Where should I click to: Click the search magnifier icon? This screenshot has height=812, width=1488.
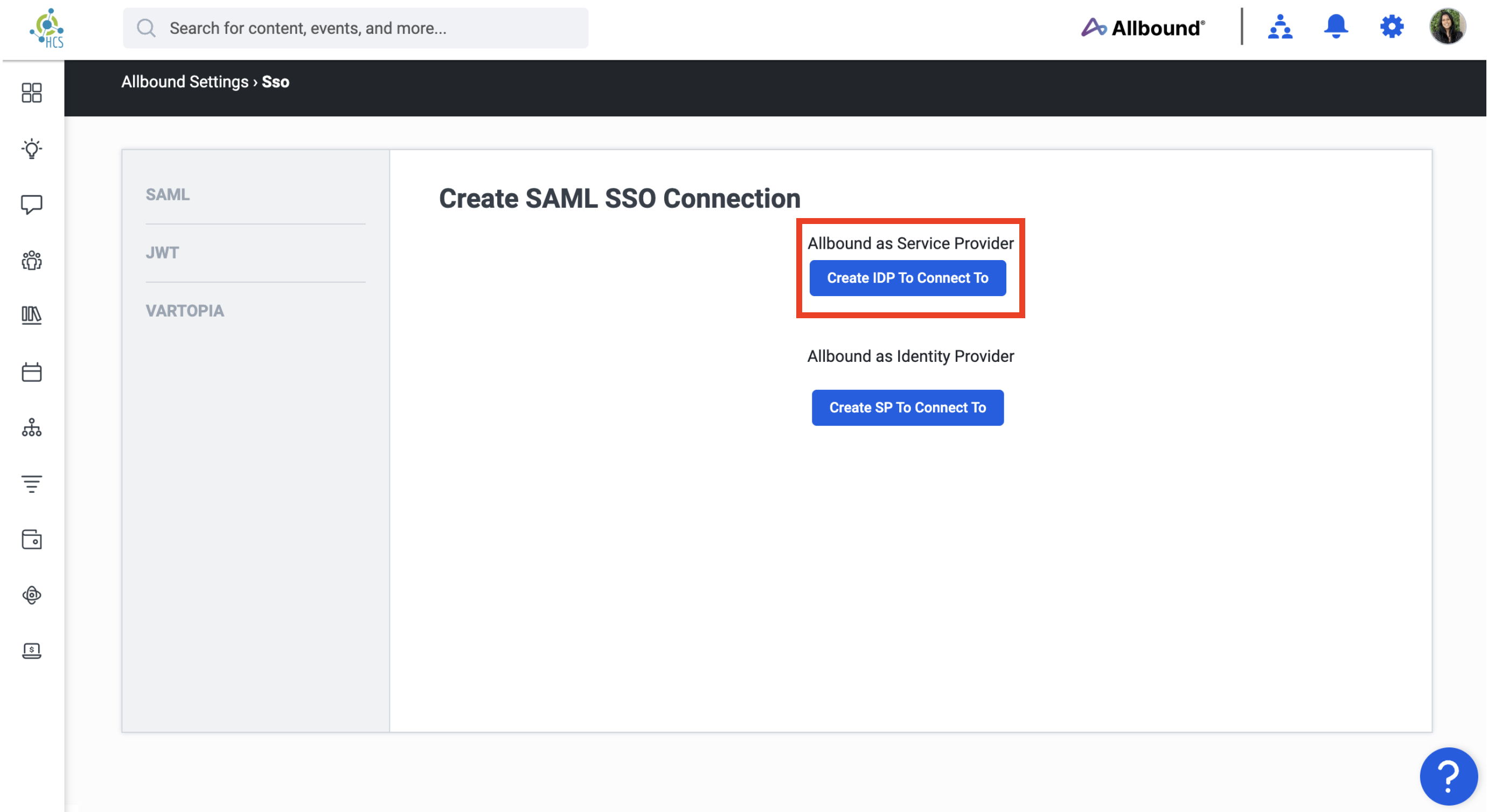(146, 27)
